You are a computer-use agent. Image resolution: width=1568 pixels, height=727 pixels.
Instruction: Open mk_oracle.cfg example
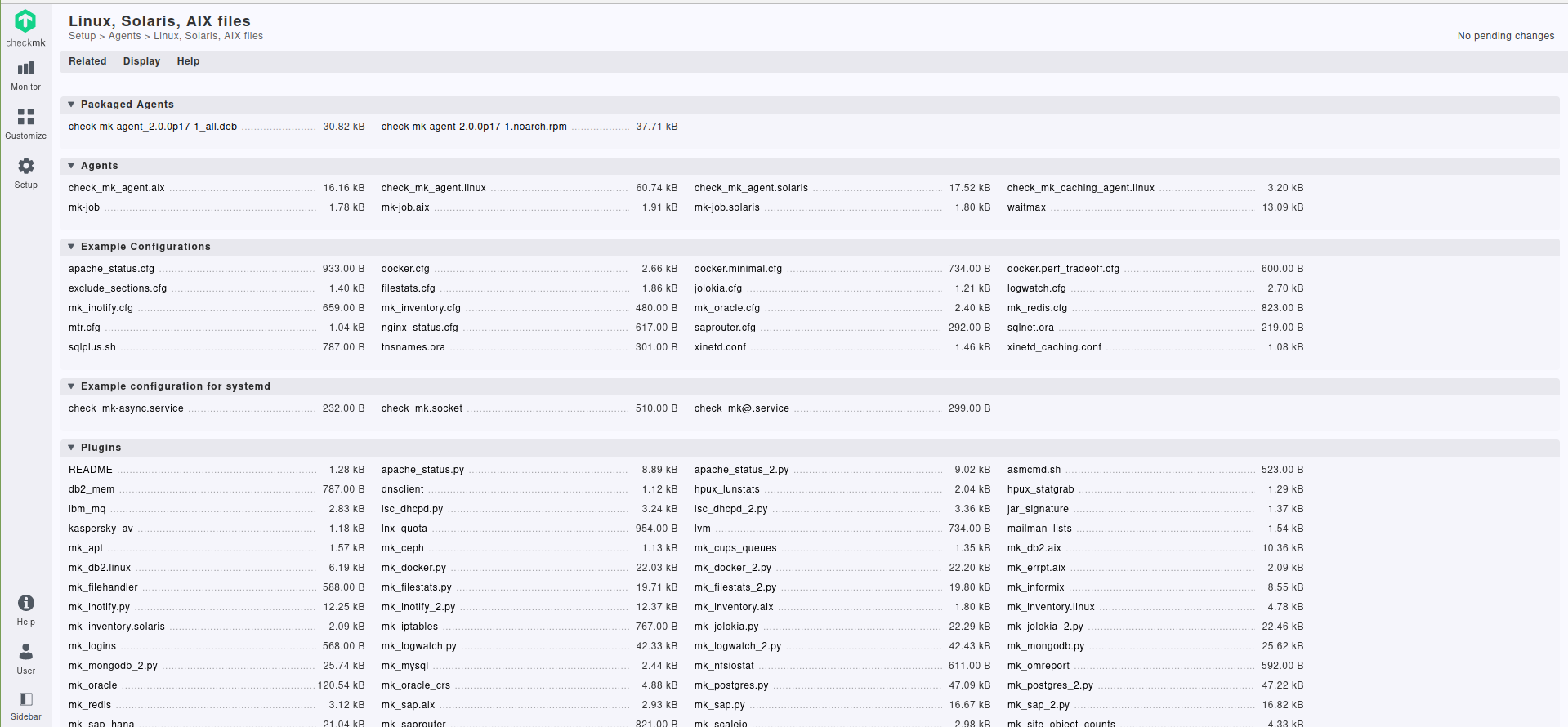point(727,308)
